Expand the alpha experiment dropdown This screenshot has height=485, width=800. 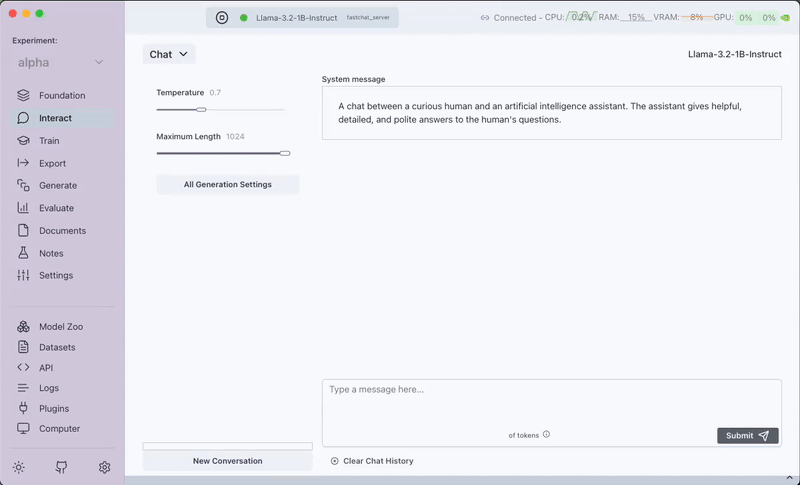tap(61, 63)
